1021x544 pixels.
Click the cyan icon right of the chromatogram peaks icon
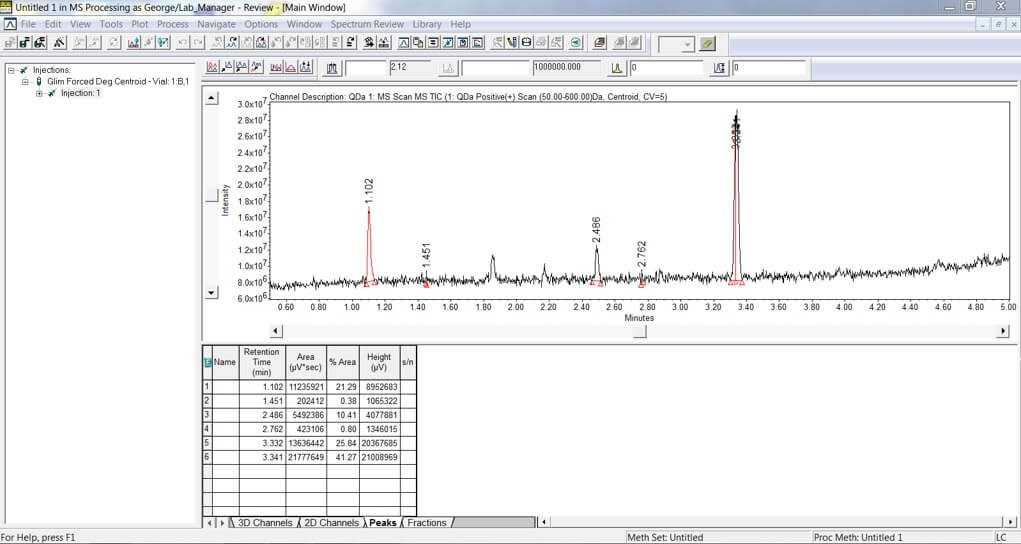pos(163,43)
